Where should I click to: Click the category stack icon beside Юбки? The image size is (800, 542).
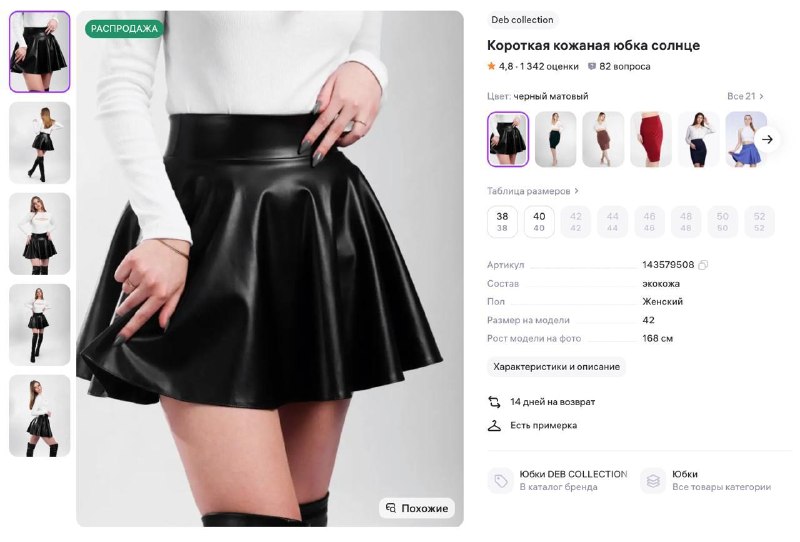click(653, 481)
